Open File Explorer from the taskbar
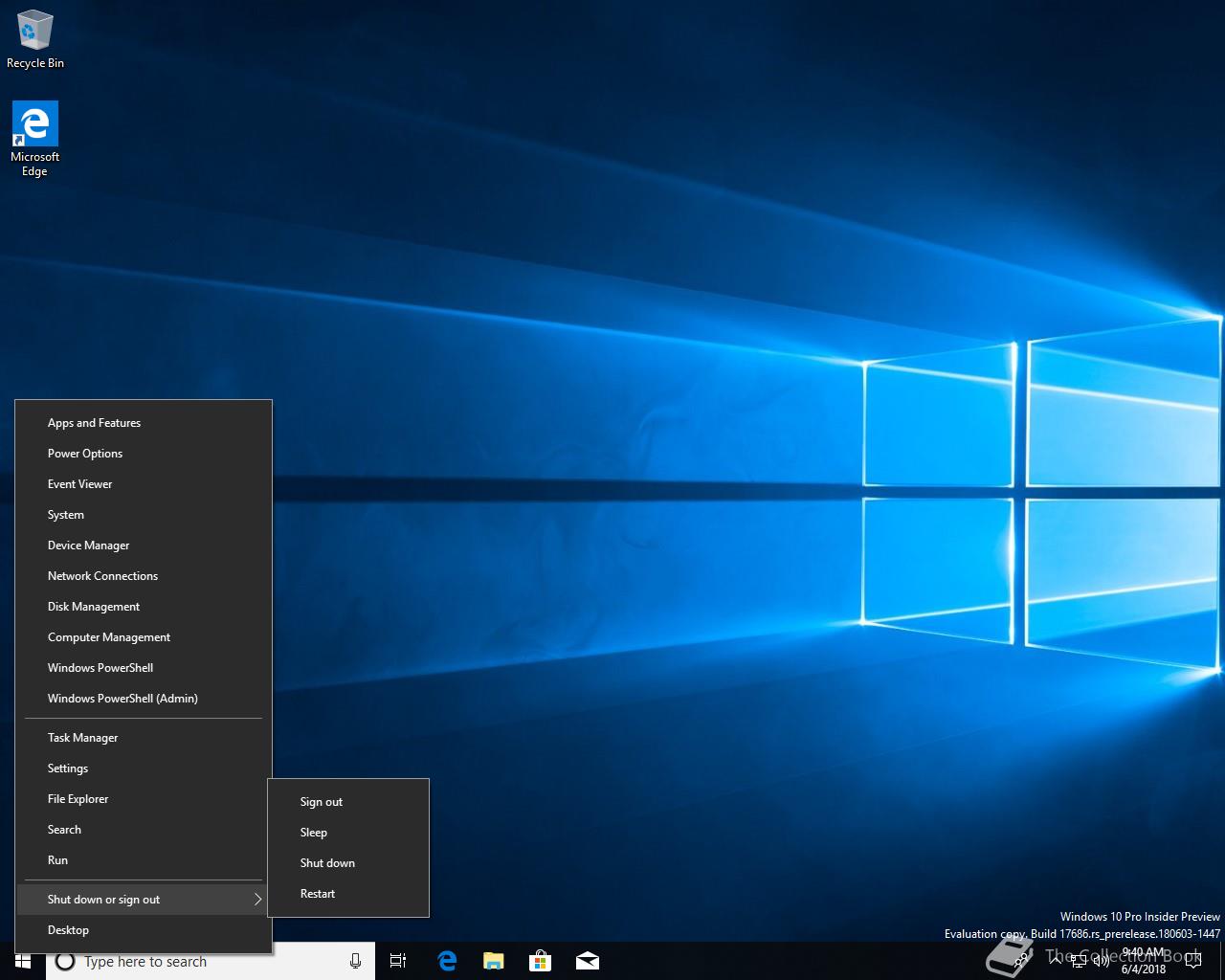 pos(493,961)
